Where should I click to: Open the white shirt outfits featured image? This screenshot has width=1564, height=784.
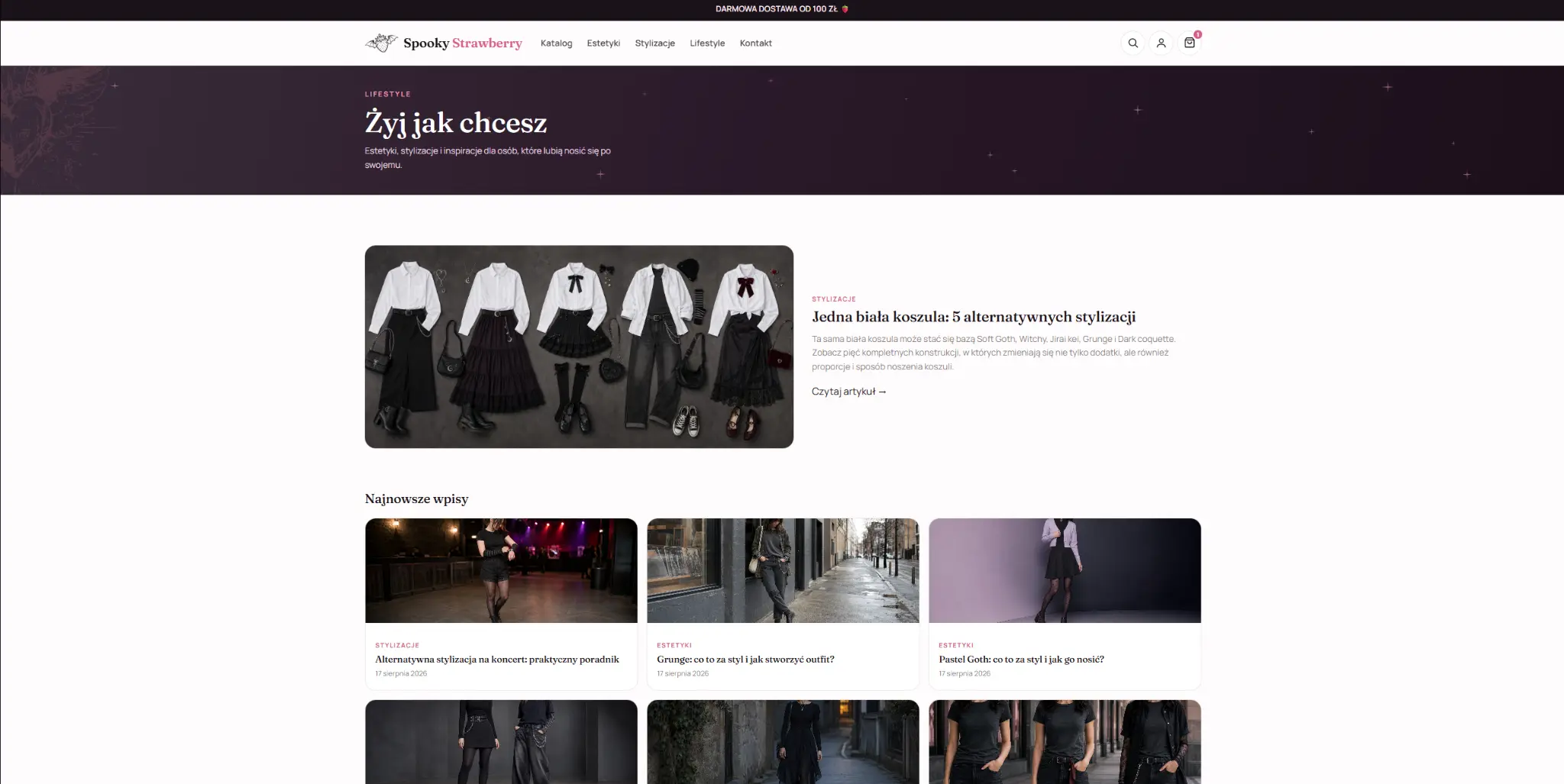point(579,347)
